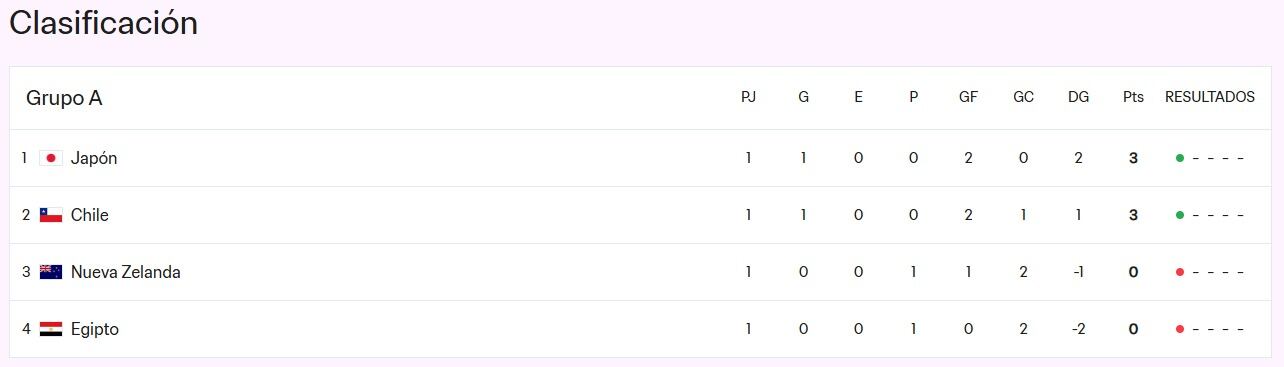Click the RESULTADOS column header
Screen dimensions: 1284x367
(x=1210, y=97)
